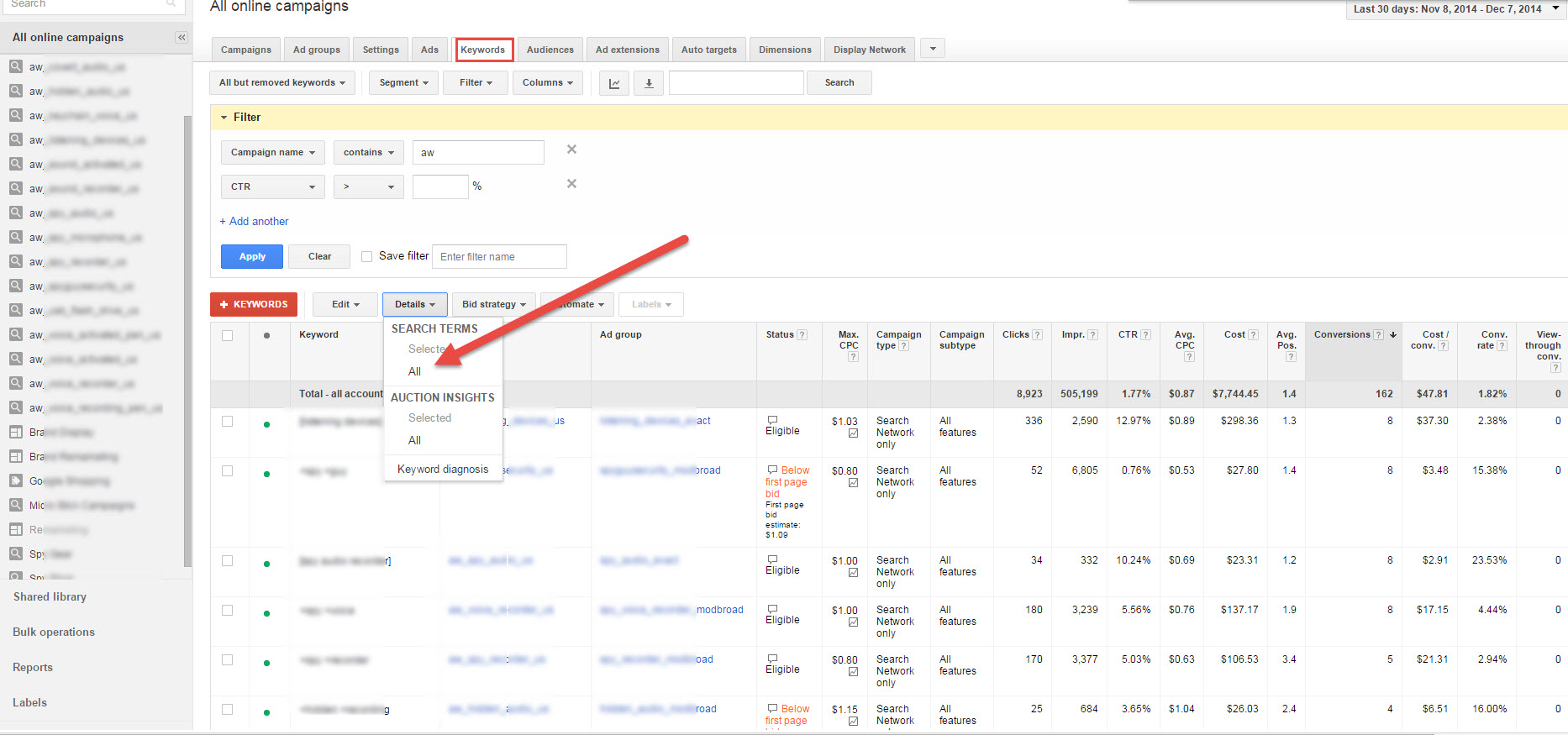Click the chart graph toggle icon
Image resolution: width=1568 pixels, height=735 pixels.
coord(614,83)
